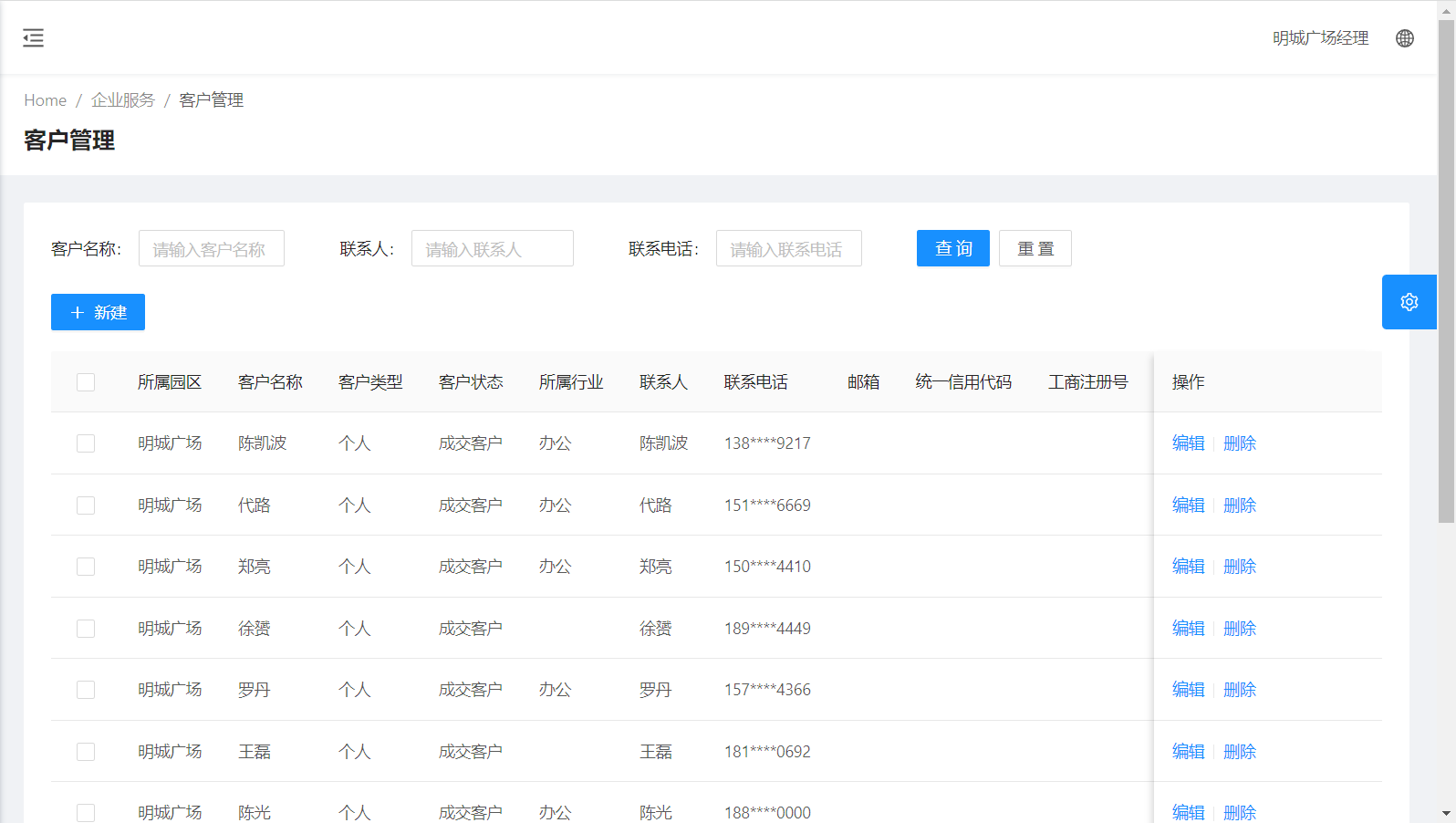This screenshot has width=1456, height=823.
Task: Edit the 代路 customer record
Action: pyautogui.click(x=1188, y=505)
